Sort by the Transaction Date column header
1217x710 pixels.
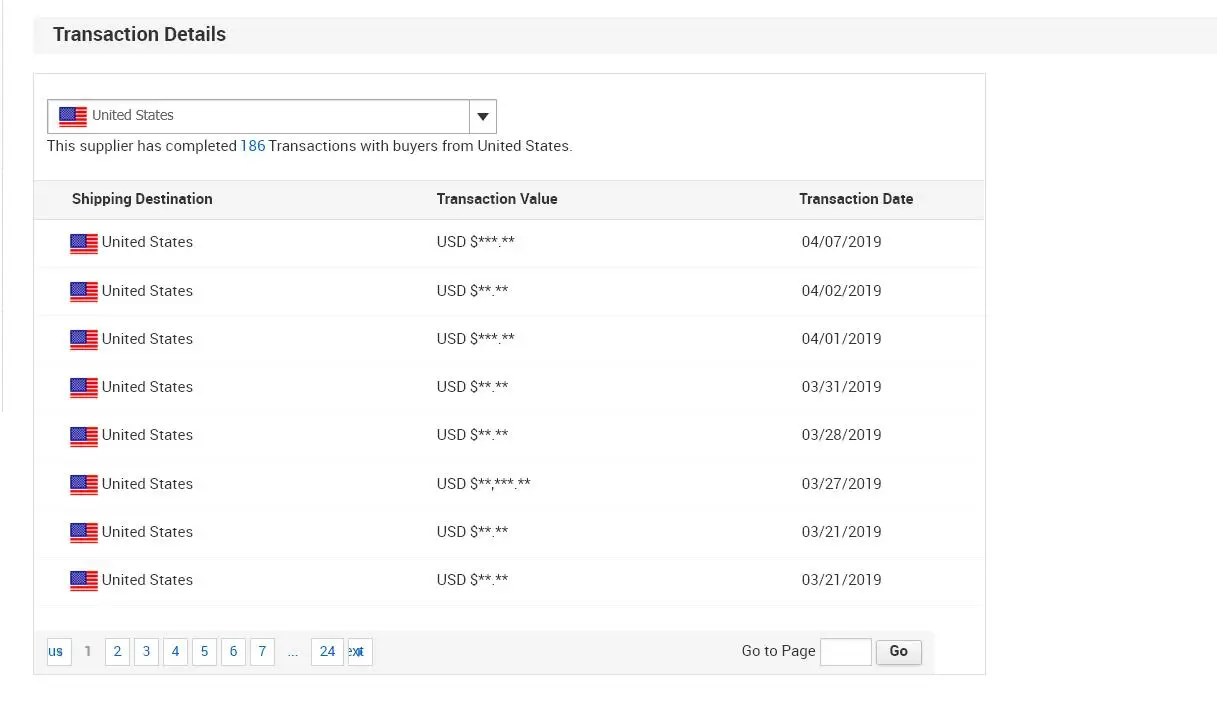pos(856,199)
